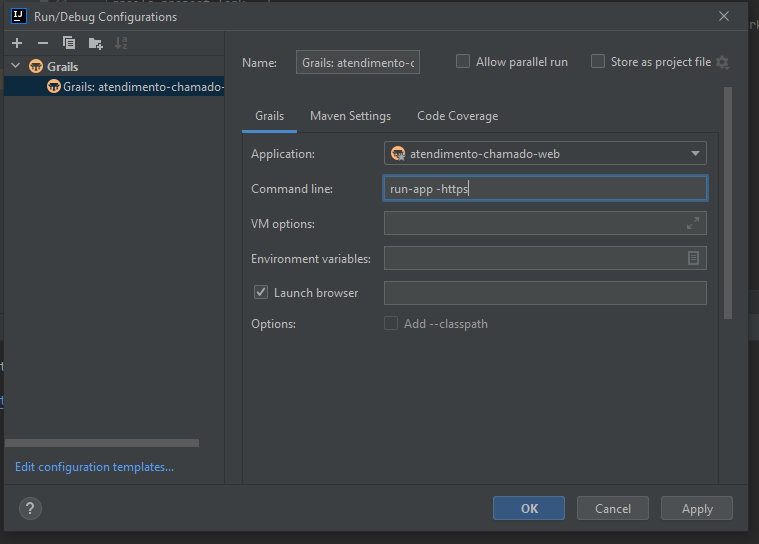Expand the VM options field editor
759x544 pixels.
click(693, 223)
